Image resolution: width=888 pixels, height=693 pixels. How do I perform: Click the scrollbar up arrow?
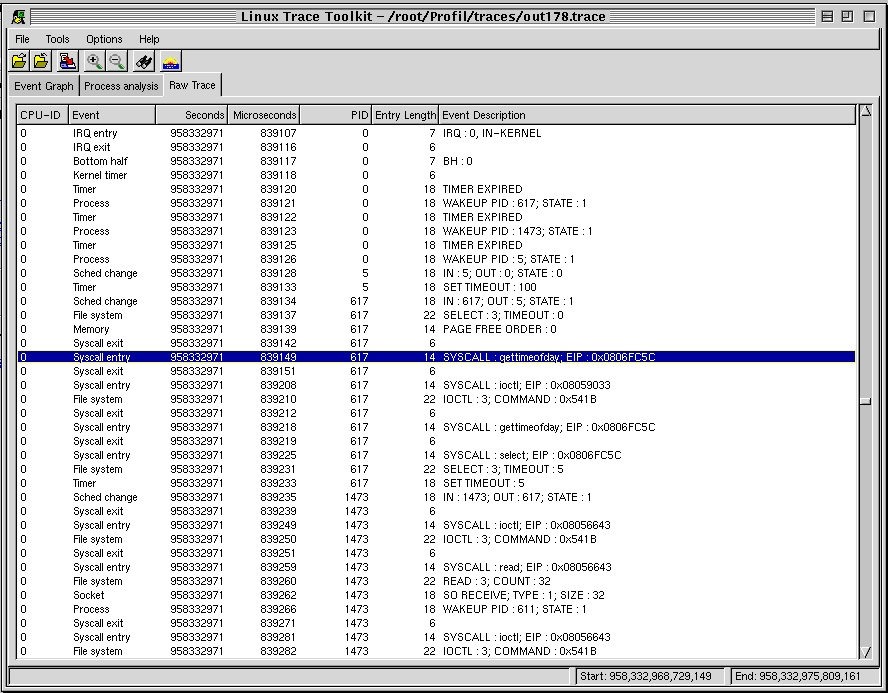point(865,112)
